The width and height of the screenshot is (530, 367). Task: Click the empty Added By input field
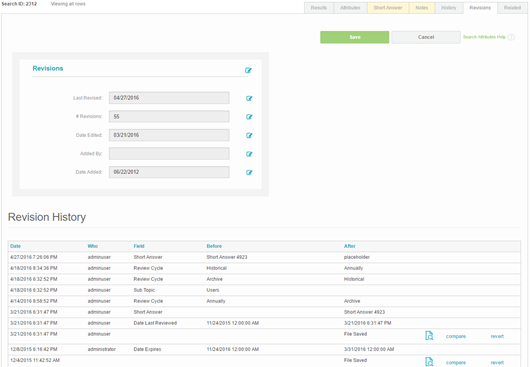pyautogui.click(x=169, y=154)
